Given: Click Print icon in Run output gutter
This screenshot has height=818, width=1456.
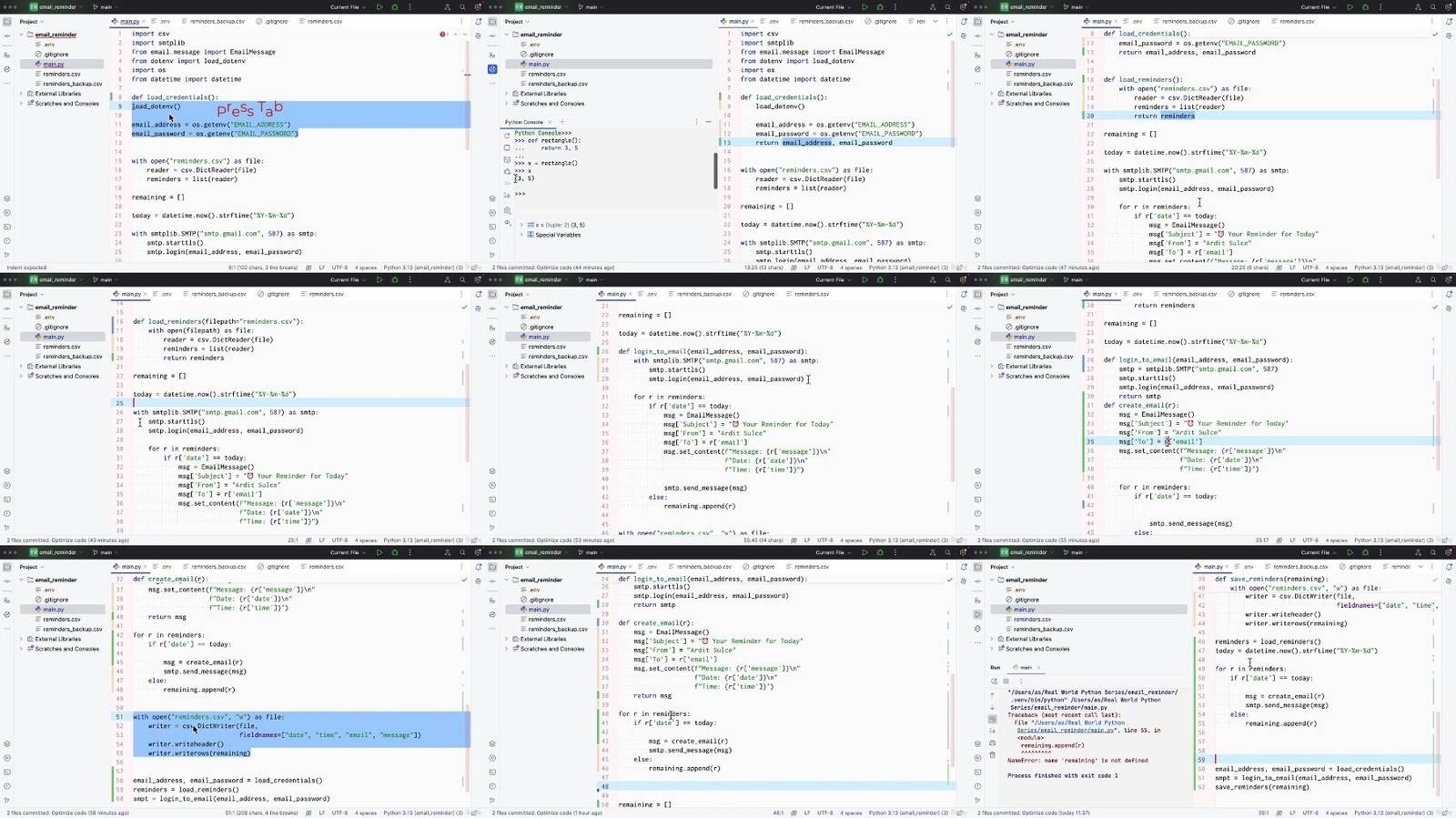Looking at the screenshot, I should [x=992, y=743].
